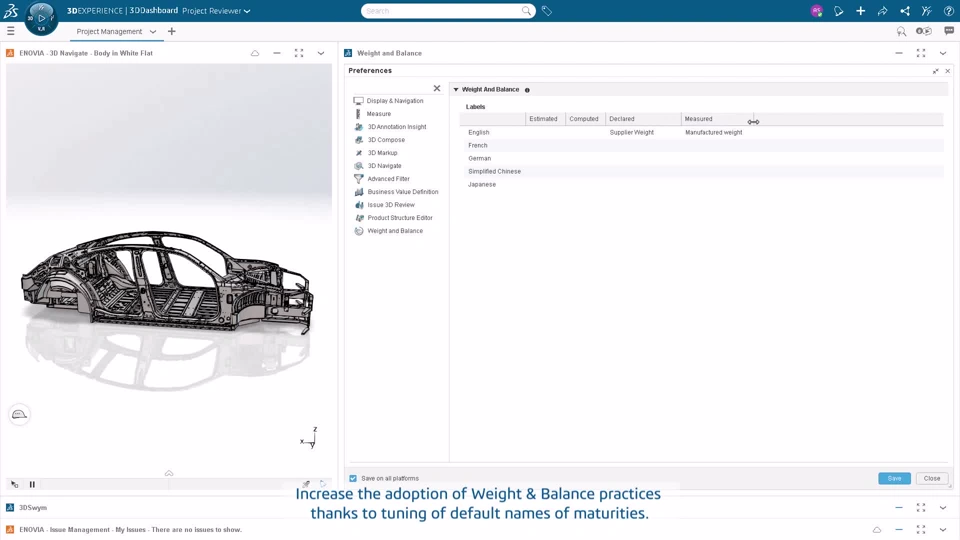Click the Weight And Balance info icon

(527, 90)
